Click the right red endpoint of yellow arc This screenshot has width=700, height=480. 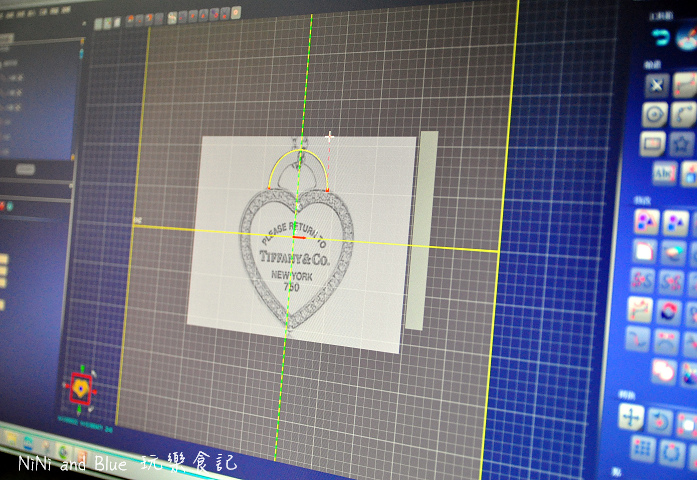328,191
